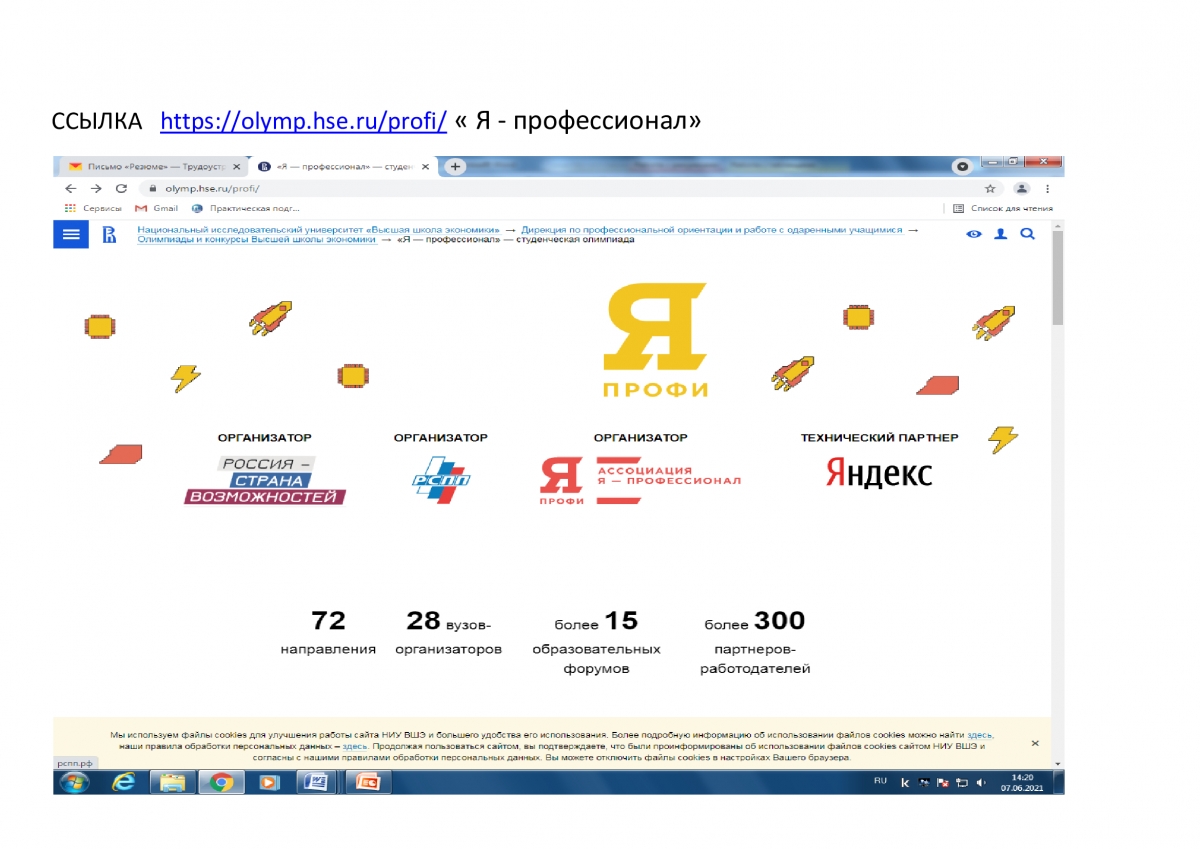
Task: Open the https://olymp.hse.ru/profi/ document hyperlink
Action: tap(303, 121)
